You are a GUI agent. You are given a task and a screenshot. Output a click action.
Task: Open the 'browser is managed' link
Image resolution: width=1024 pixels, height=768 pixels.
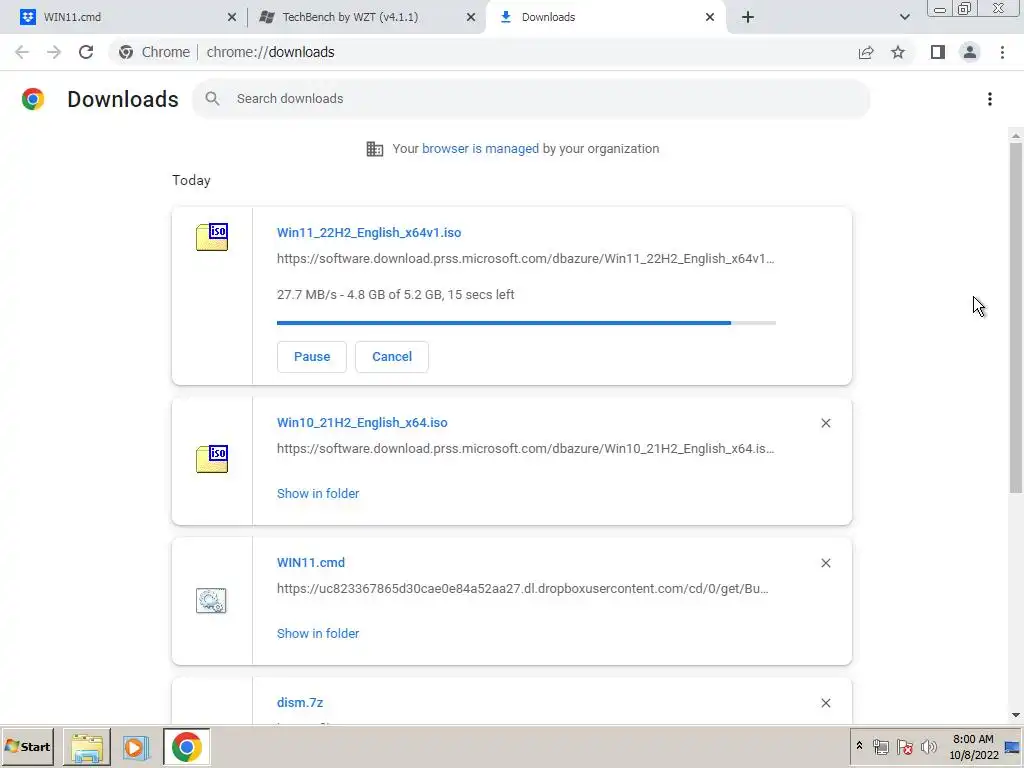(480, 149)
